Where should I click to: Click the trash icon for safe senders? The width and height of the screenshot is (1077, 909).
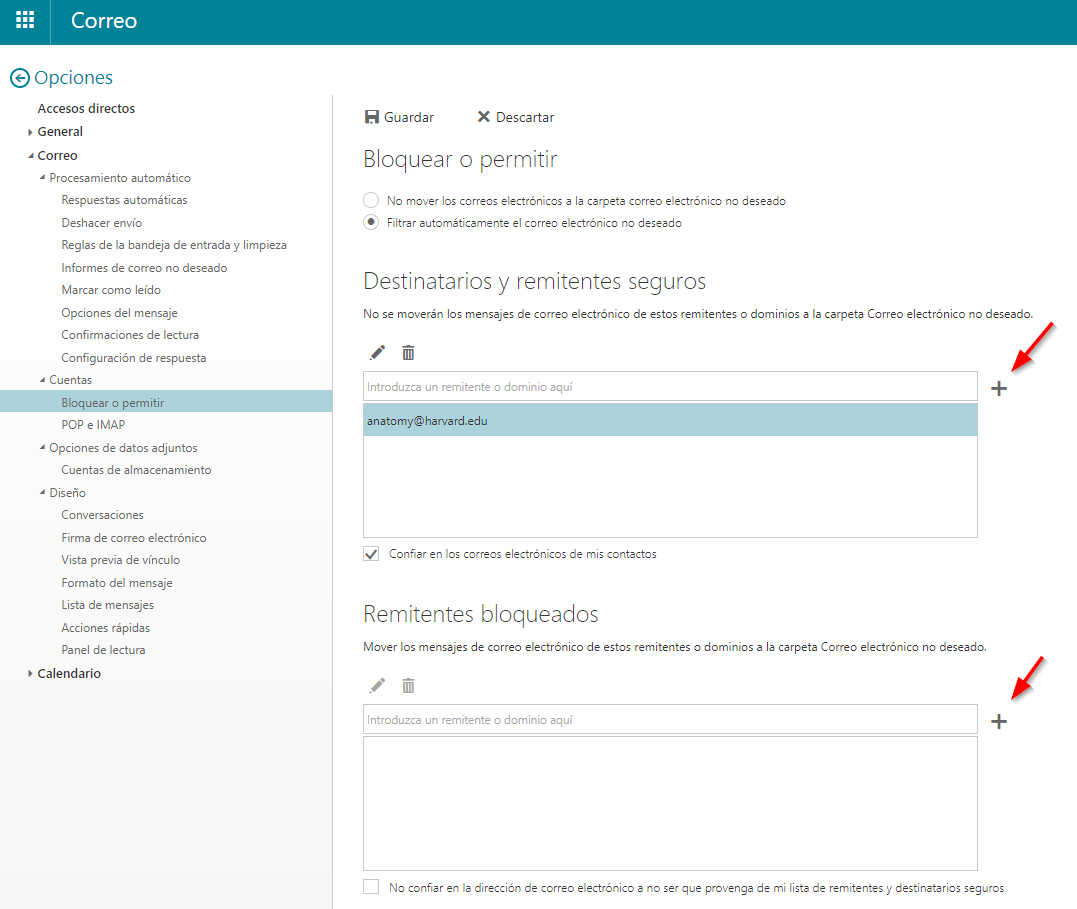point(408,353)
